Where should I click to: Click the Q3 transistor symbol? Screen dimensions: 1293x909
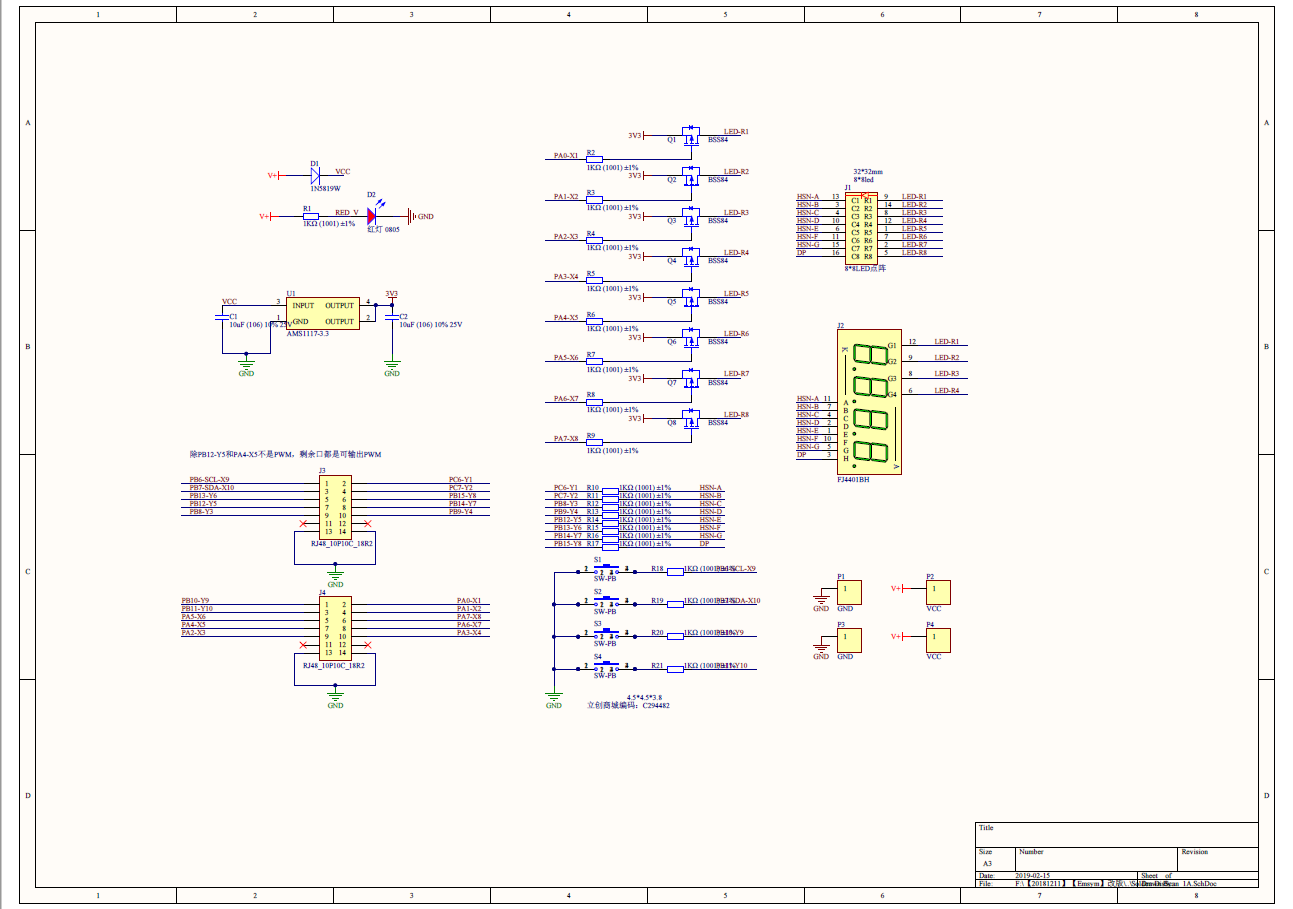(x=689, y=215)
